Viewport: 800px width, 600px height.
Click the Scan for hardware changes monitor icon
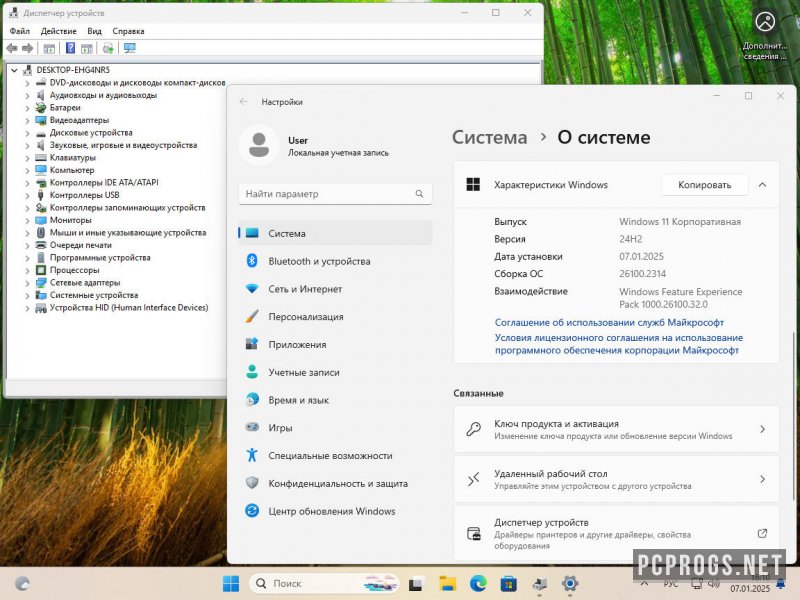[130, 48]
